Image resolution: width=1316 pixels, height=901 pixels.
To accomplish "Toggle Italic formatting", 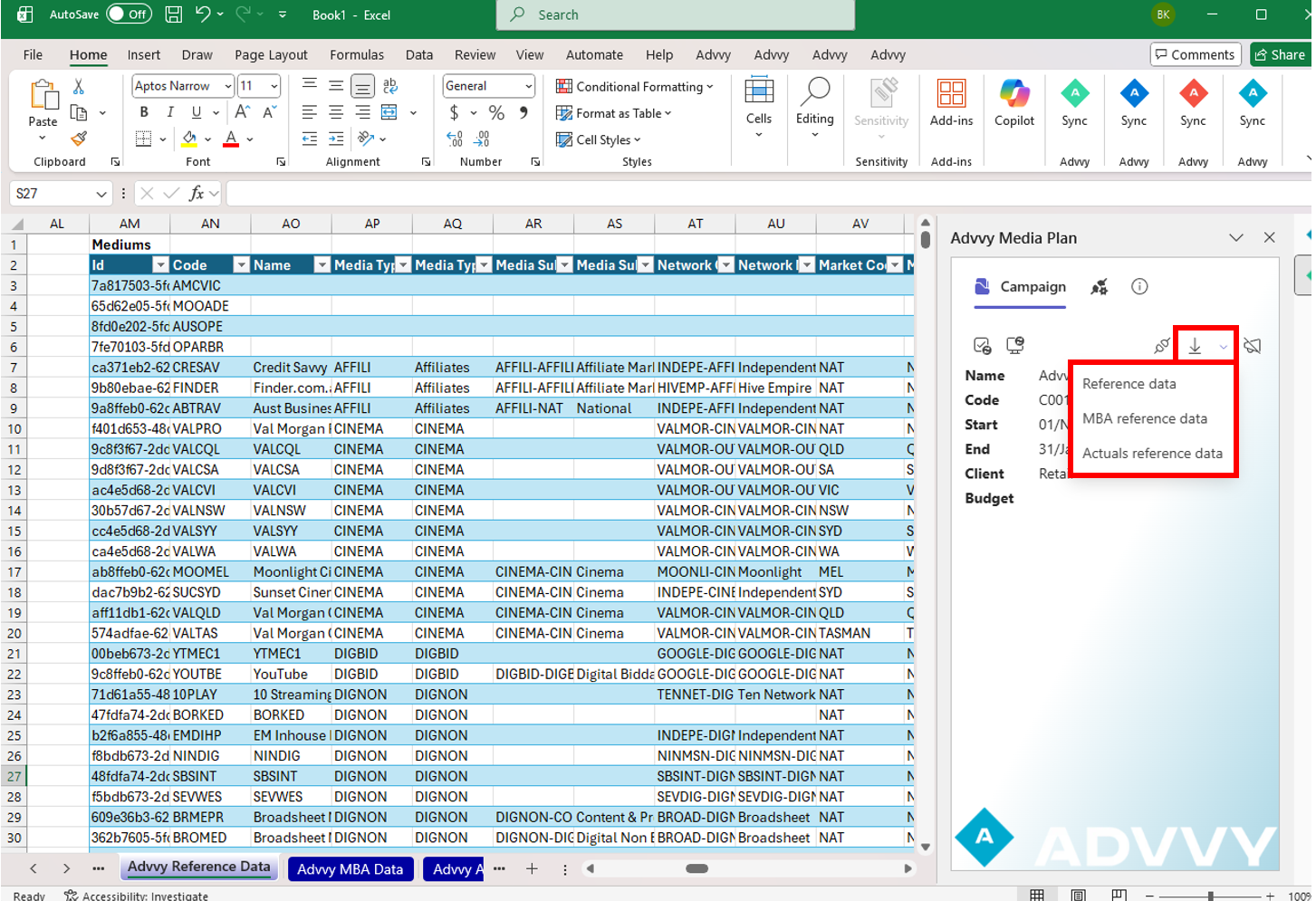I will (170, 112).
